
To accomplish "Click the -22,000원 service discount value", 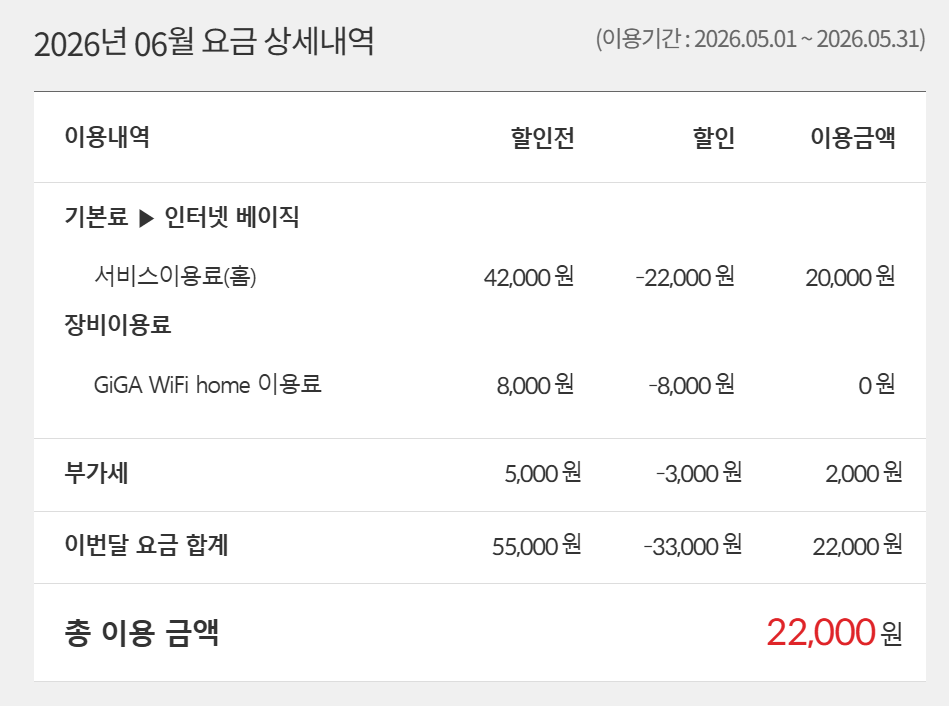I will tap(685, 277).
